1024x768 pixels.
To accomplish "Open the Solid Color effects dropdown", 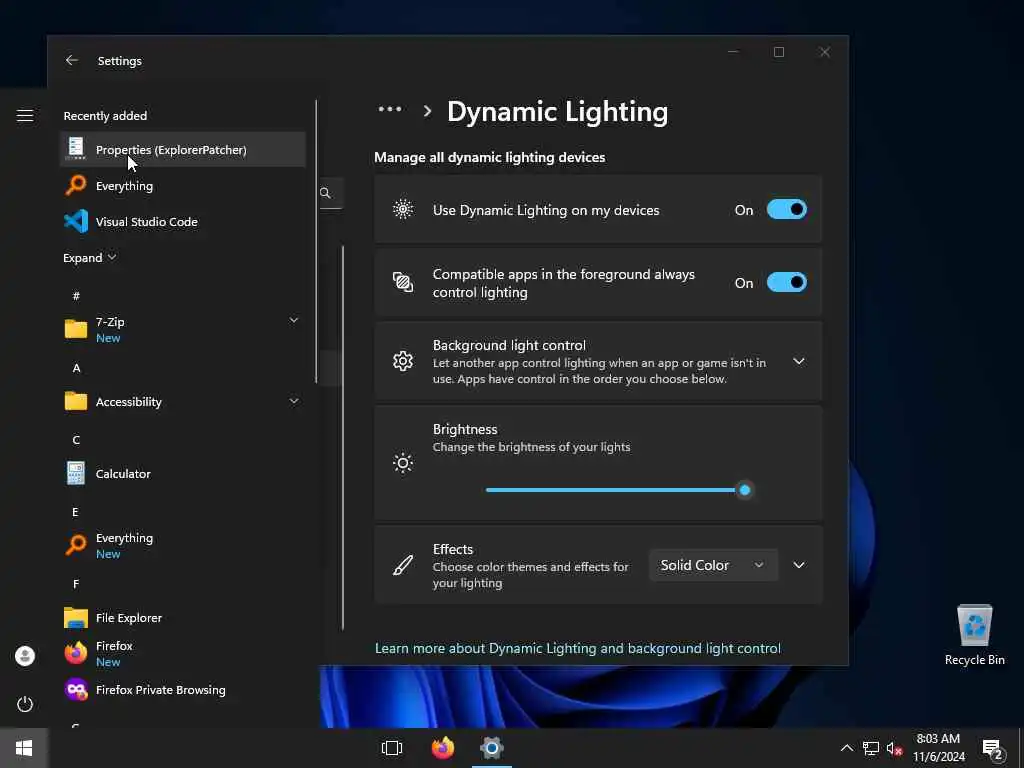I will pyautogui.click(x=713, y=565).
